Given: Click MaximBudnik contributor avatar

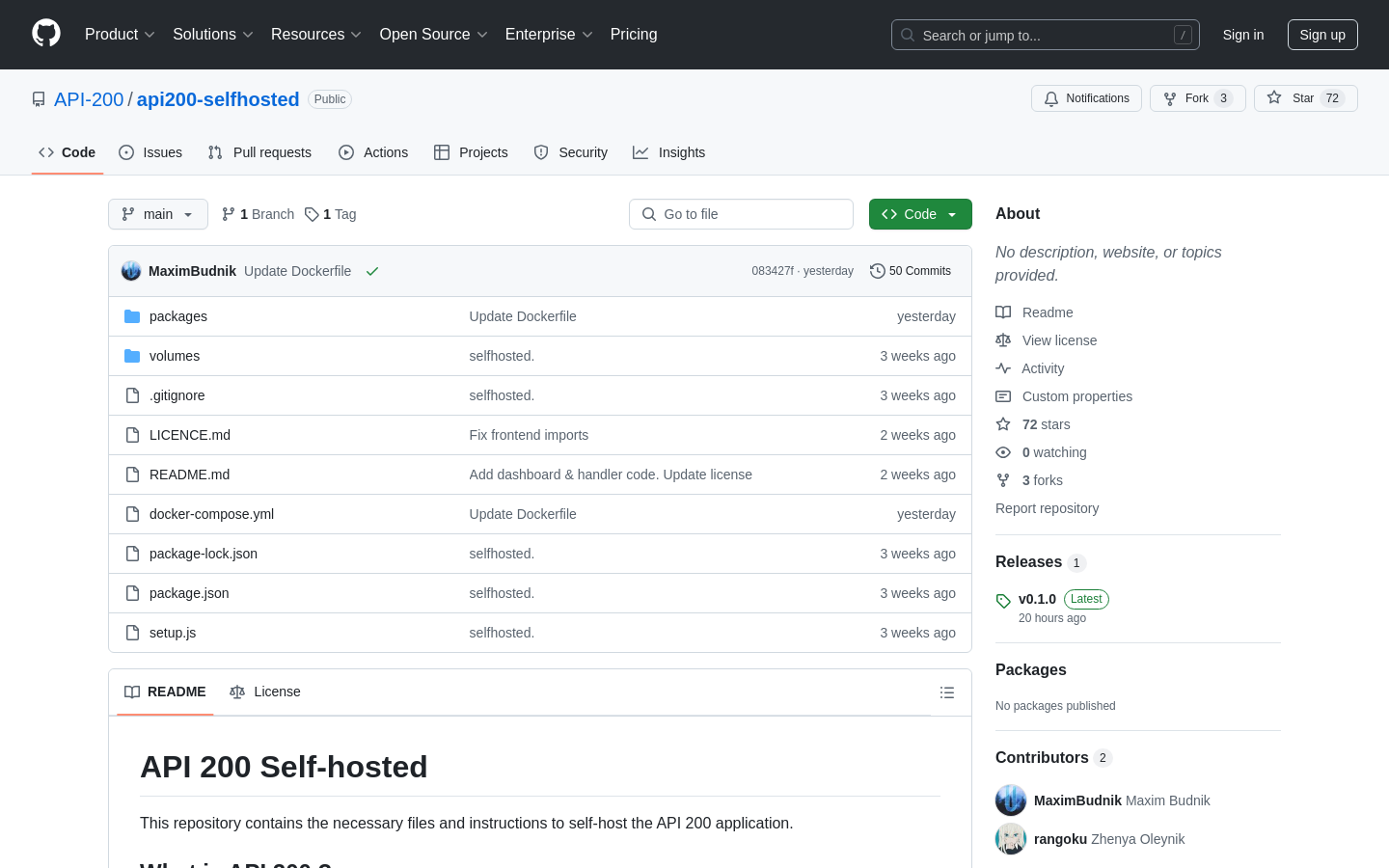Looking at the screenshot, I should click(1011, 800).
